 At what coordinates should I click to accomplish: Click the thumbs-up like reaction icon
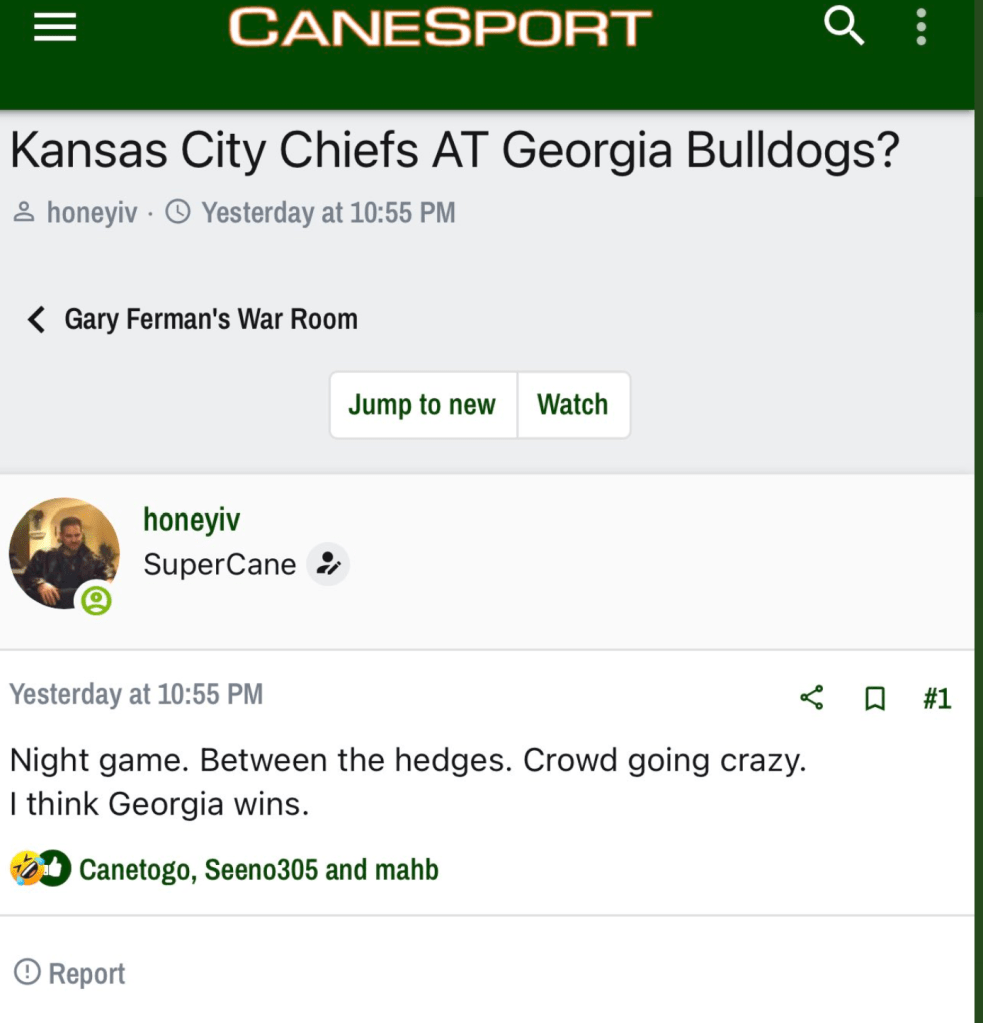(54, 868)
